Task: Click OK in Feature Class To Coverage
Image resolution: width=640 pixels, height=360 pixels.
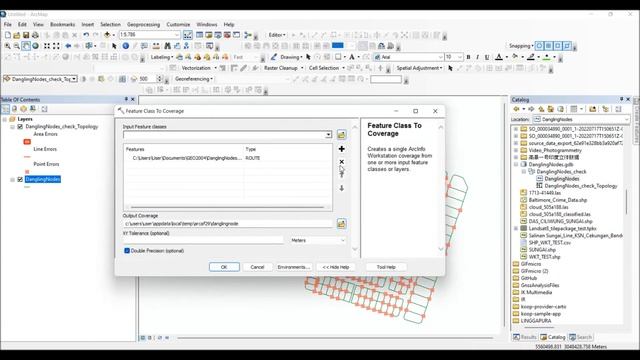Action: (x=224, y=267)
